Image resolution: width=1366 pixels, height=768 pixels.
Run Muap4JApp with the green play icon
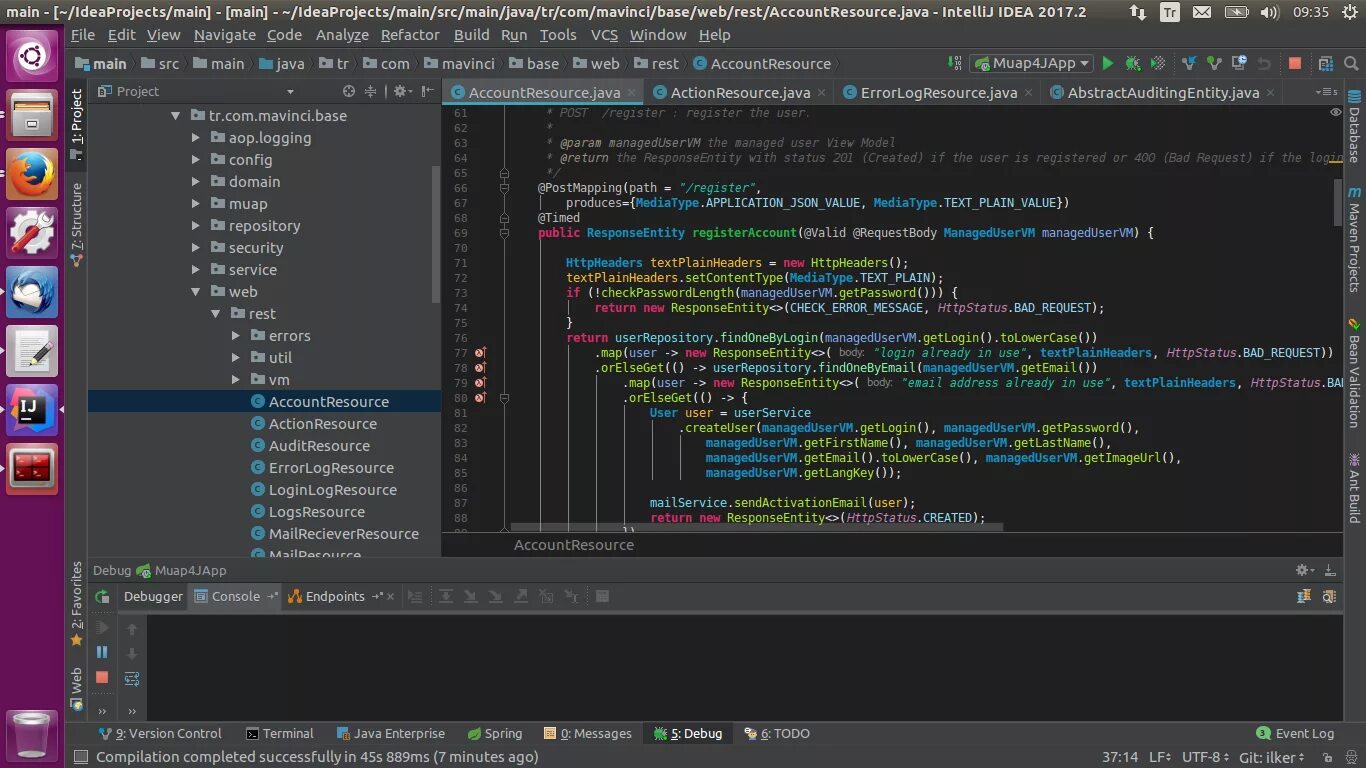1108,63
